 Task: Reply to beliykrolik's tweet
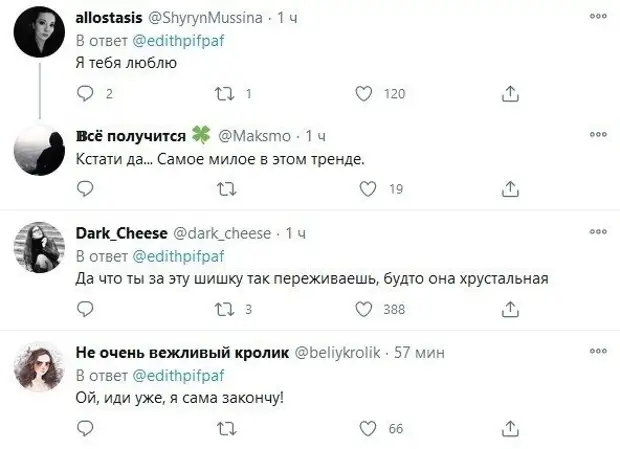pos(86,429)
